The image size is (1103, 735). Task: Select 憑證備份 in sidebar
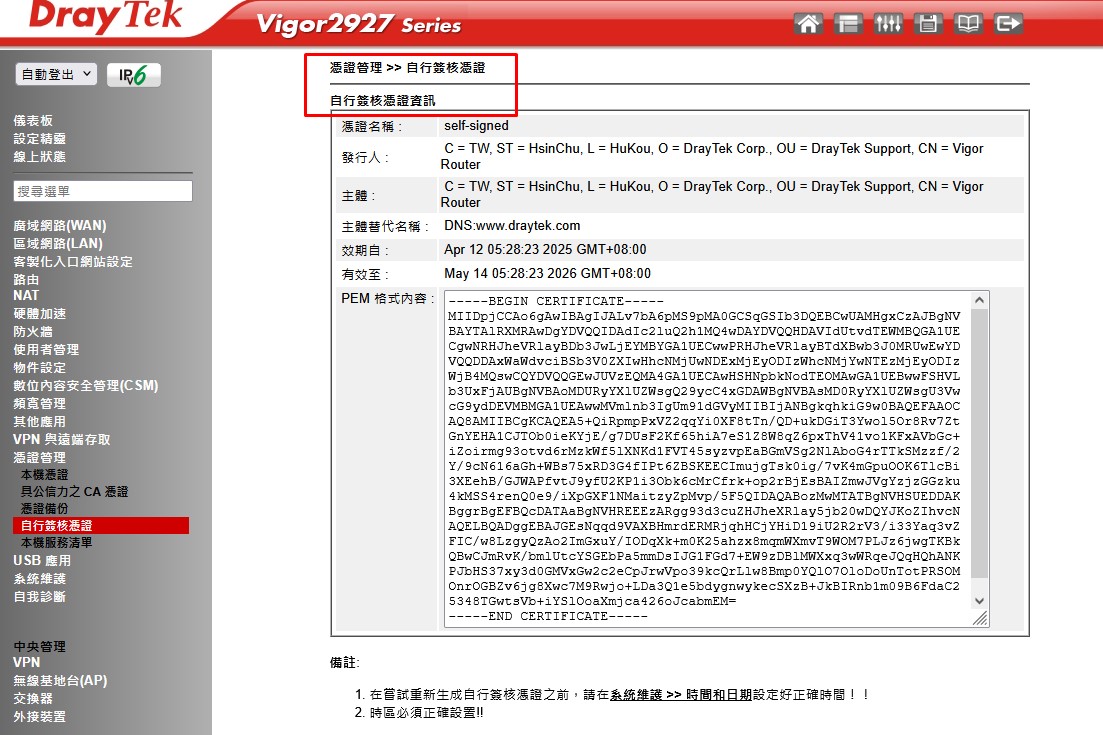point(45,509)
